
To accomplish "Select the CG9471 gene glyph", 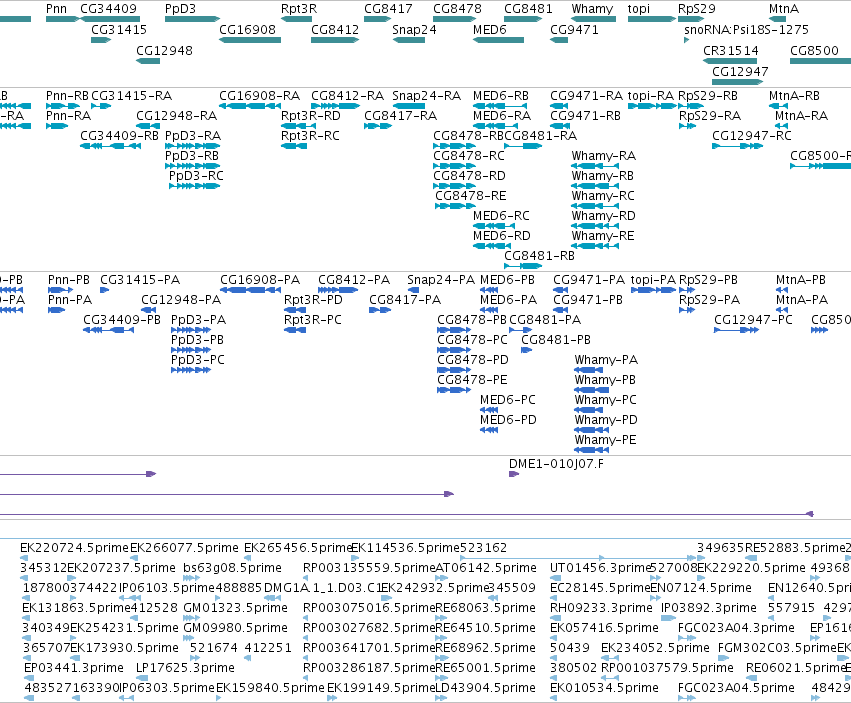I will tap(559, 40).
